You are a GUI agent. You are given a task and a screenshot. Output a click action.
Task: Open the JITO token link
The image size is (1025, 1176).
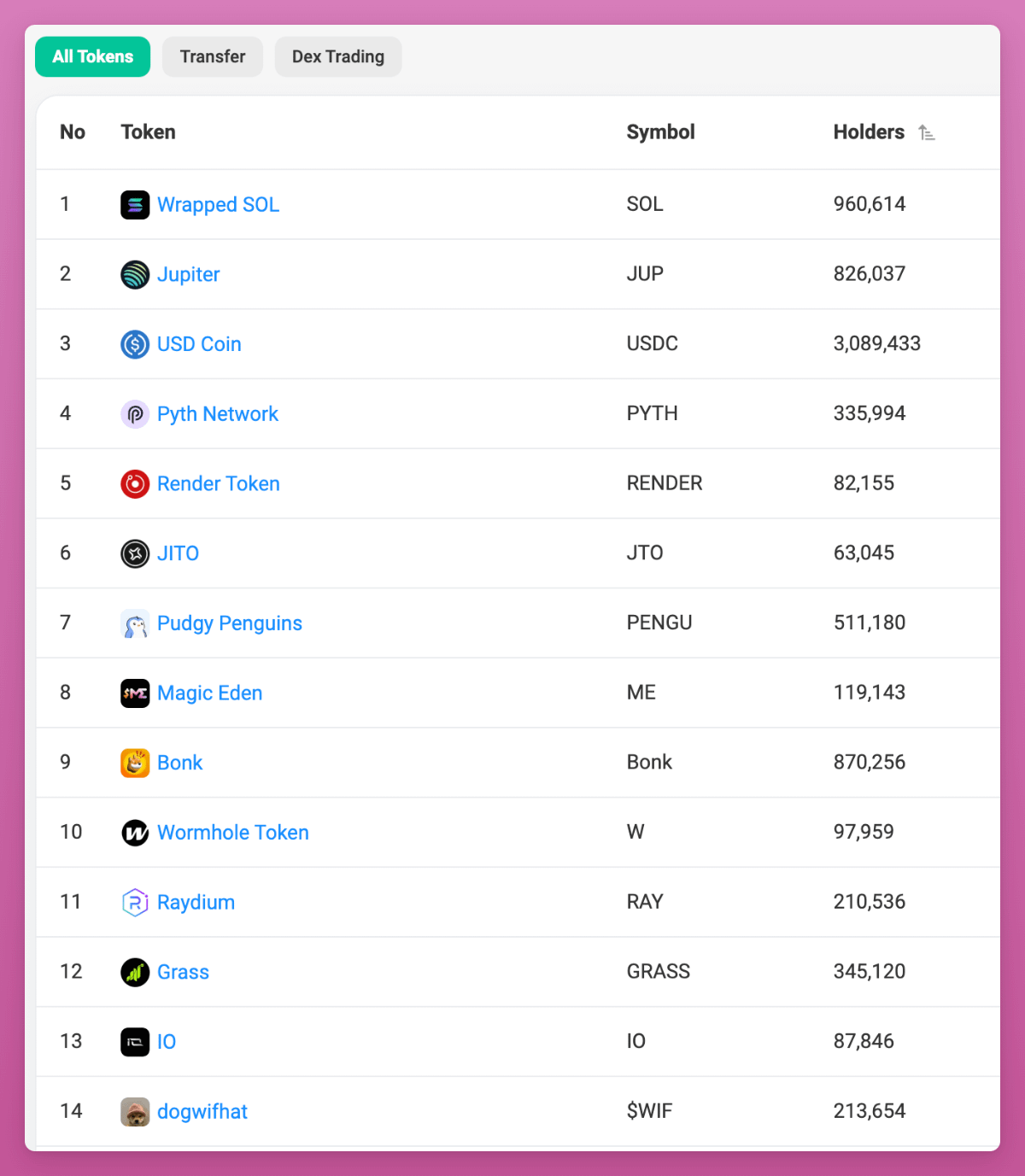coord(178,553)
